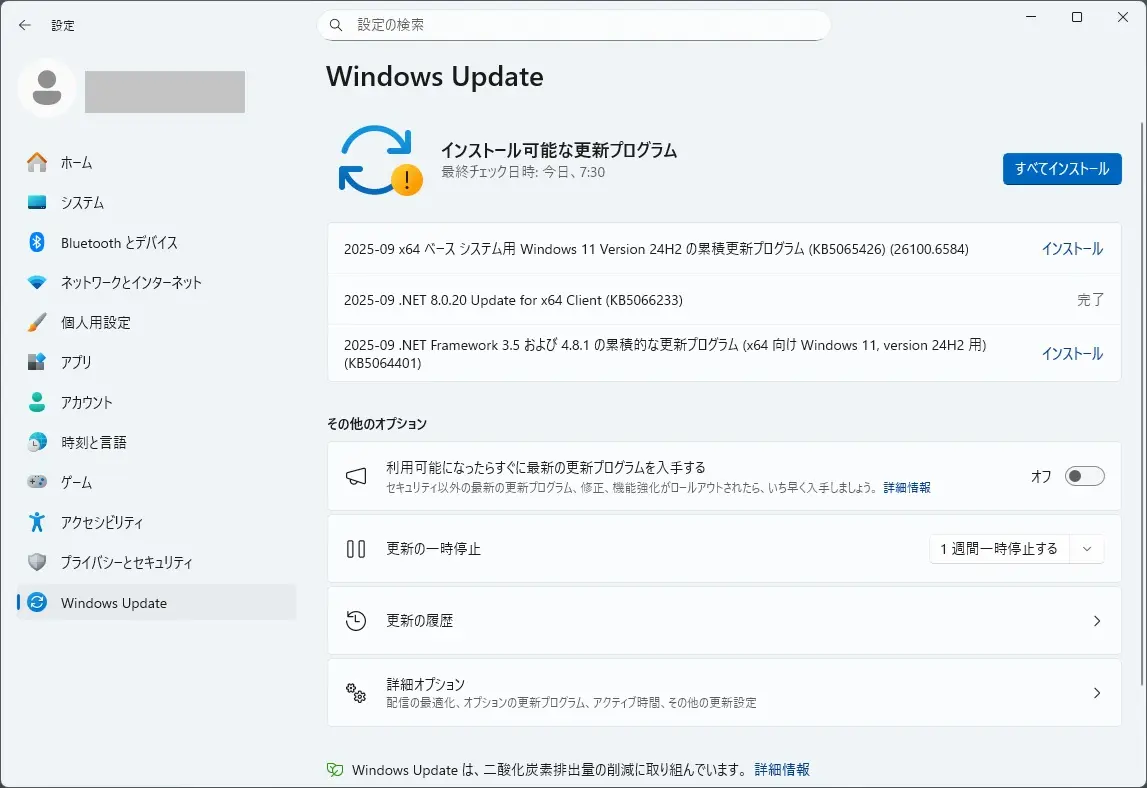Click the Bluetooth icon in sidebar
This screenshot has width=1147, height=788.
click(37, 242)
